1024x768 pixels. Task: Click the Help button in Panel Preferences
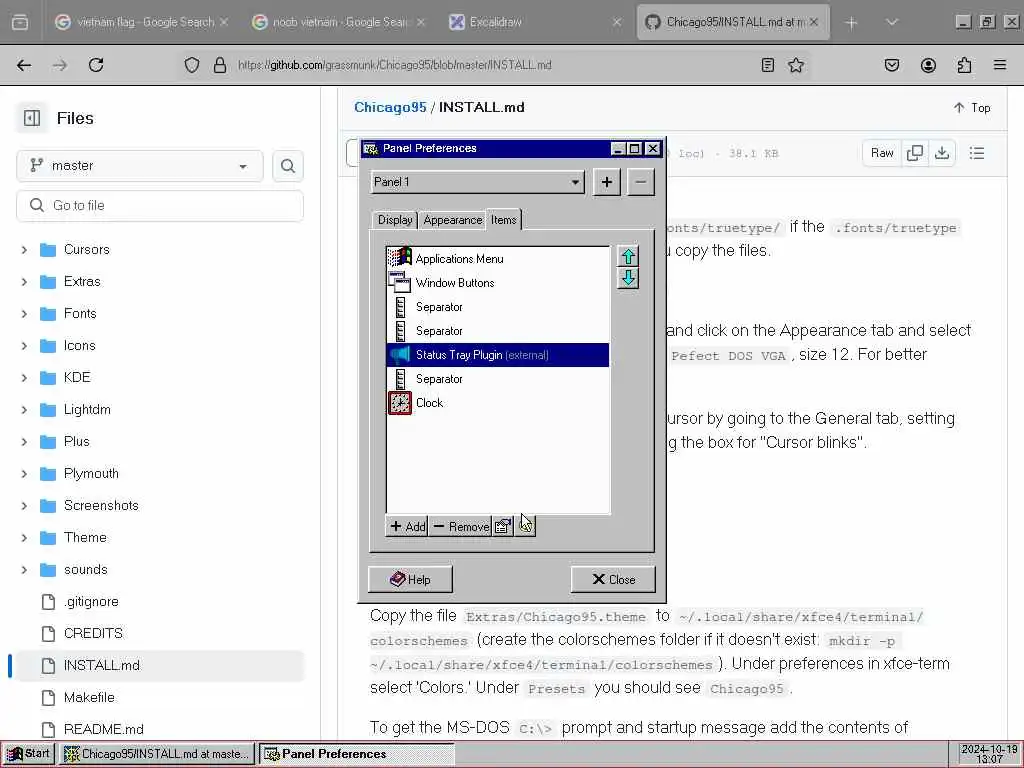click(x=410, y=579)
